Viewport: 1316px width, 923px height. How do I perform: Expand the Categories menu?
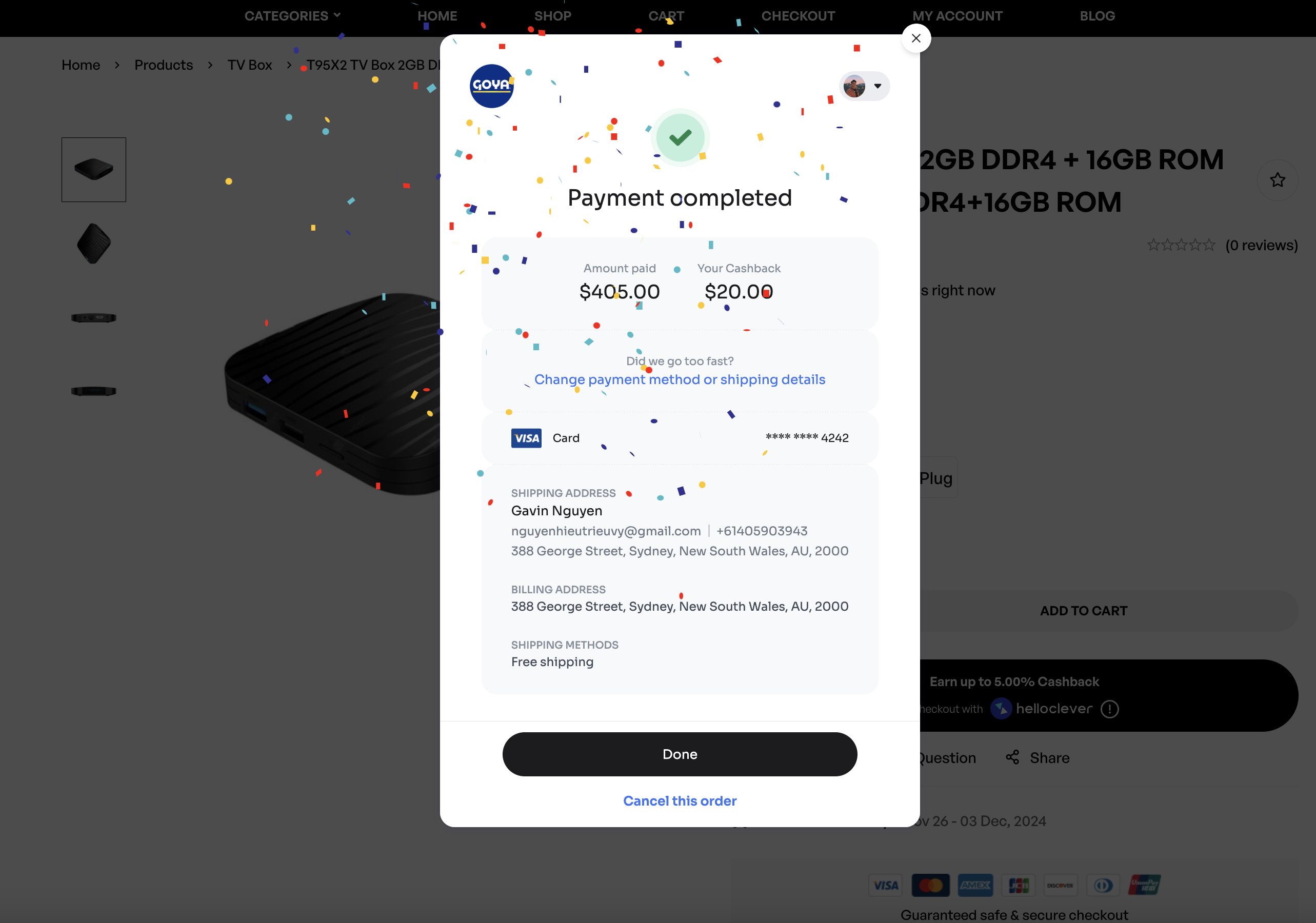pyautogui.click(x=293, y=16)
